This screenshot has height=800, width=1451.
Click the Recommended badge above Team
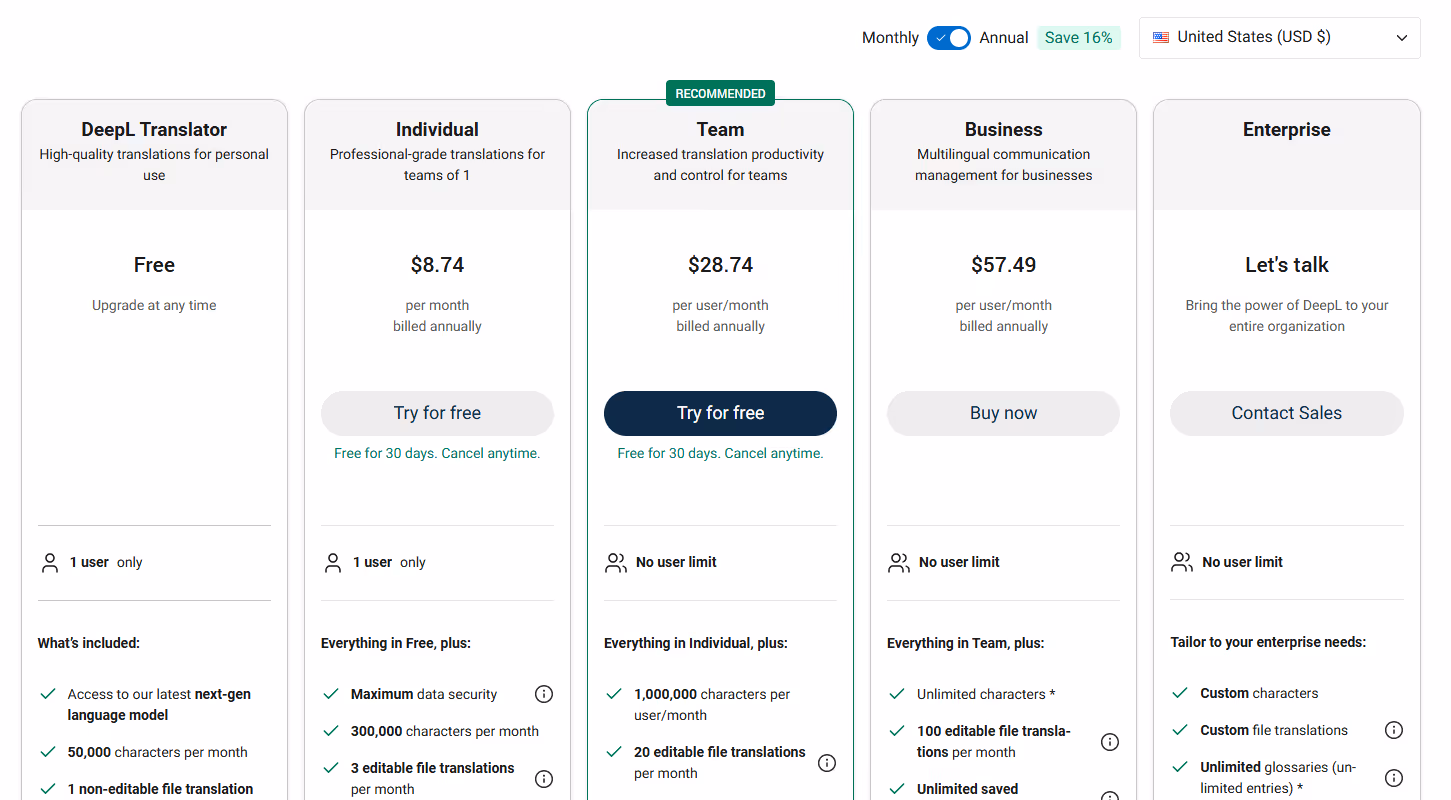(720, 93)
